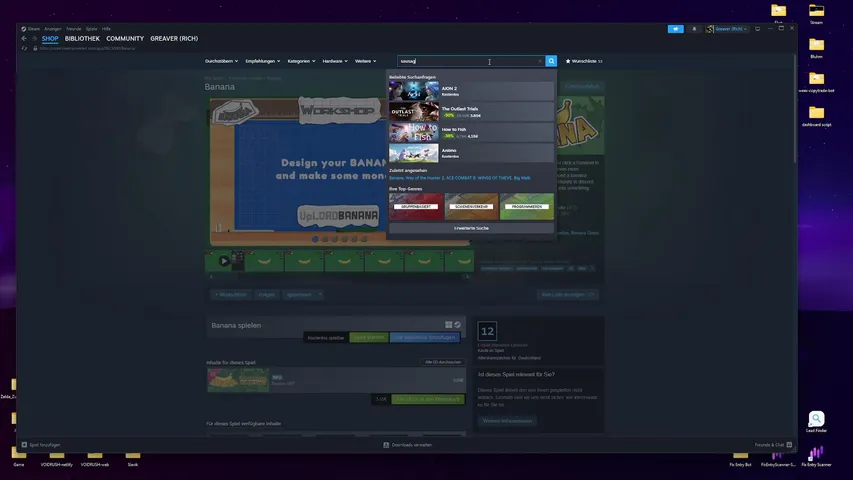
Task: Click the Spiel starten button
Action: click(x=369, y=337)
